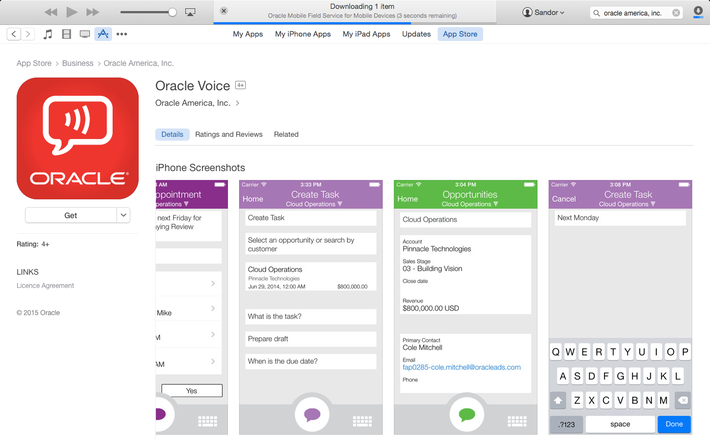710x443 pixels.
Task: Open the AirPlay output icon
Action: pos(190,12)
